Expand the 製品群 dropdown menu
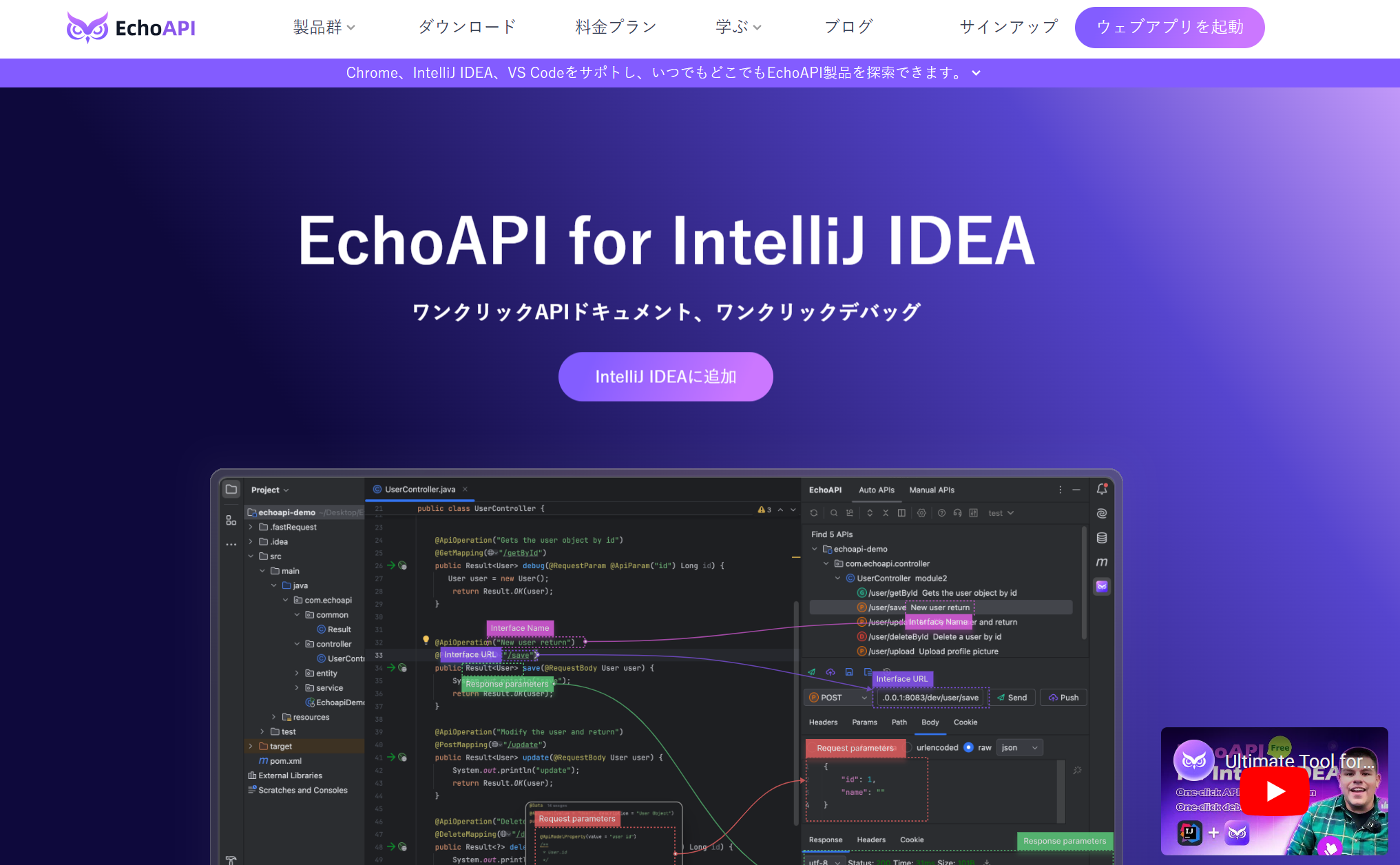 pos(323,28)
